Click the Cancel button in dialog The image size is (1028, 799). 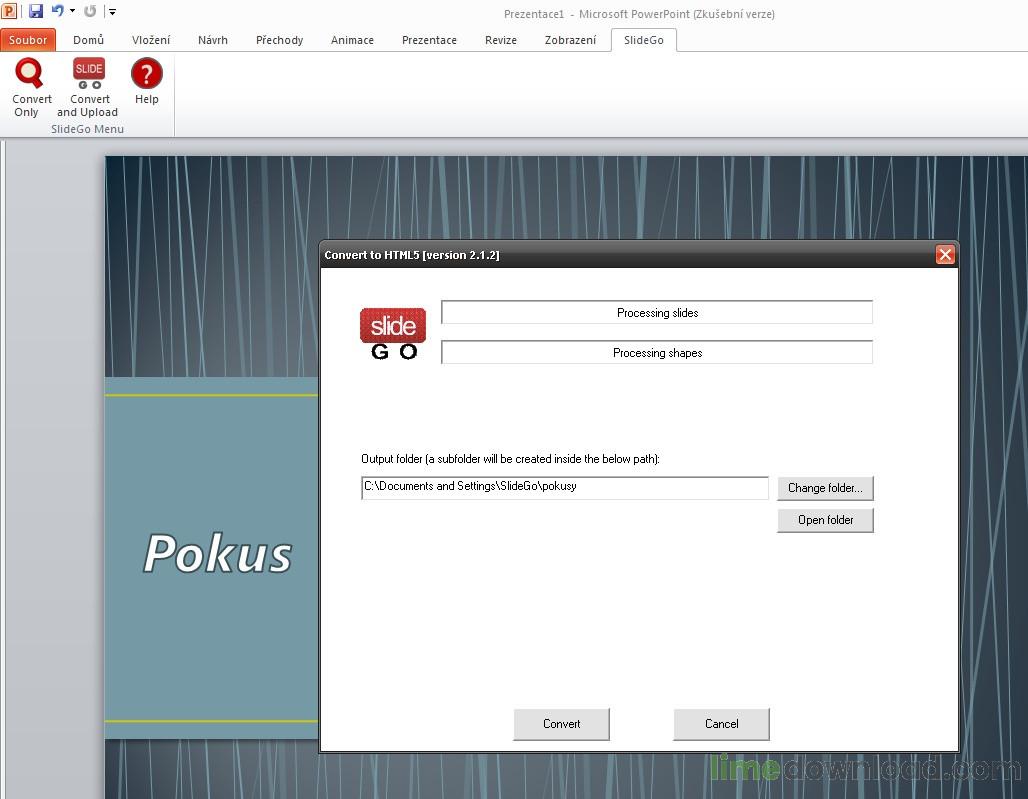721,724
